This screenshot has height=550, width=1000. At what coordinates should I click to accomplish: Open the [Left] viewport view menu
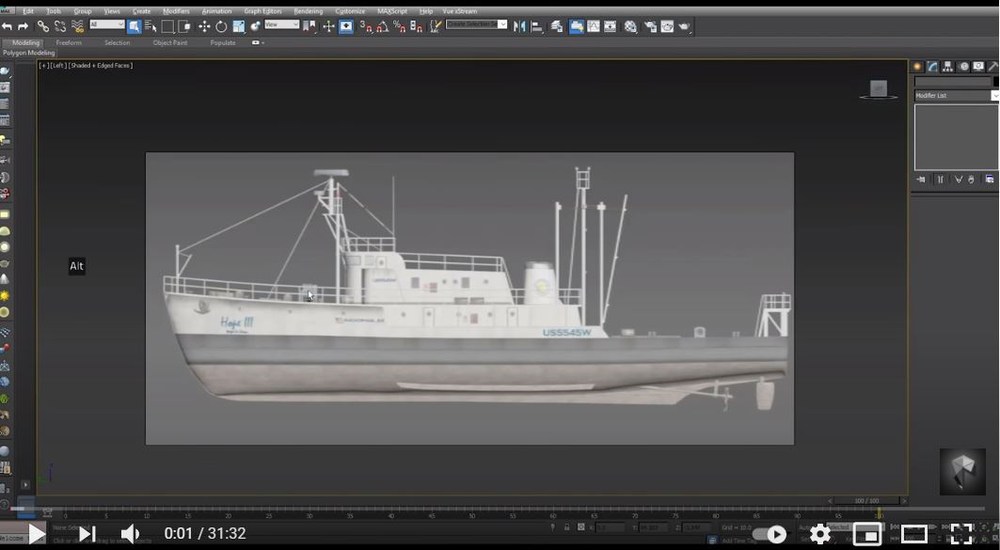coord(57,65)
